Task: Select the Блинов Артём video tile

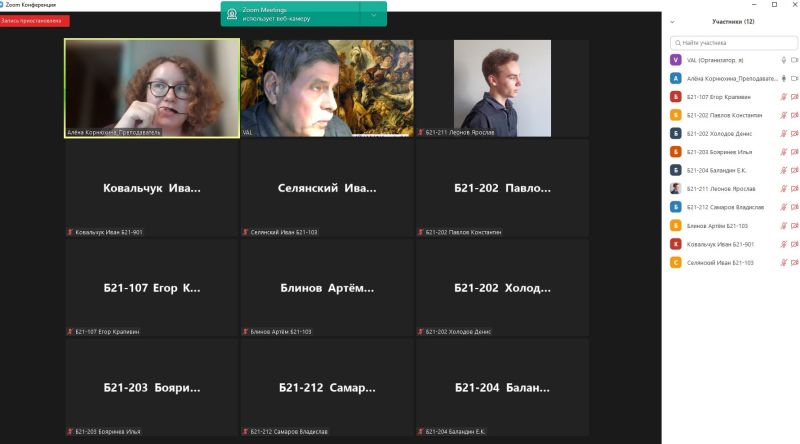Action: (x=327, y=288)
